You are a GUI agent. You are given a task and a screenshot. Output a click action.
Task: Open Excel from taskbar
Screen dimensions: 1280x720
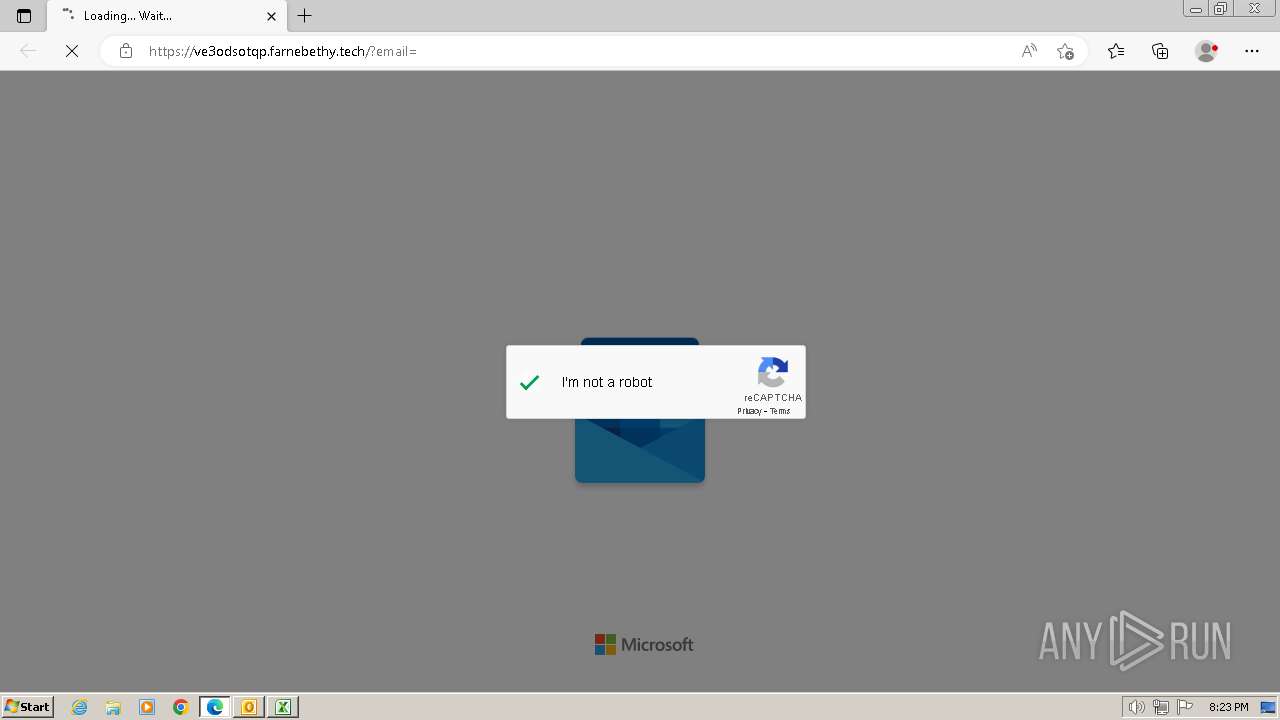point(283,707)
